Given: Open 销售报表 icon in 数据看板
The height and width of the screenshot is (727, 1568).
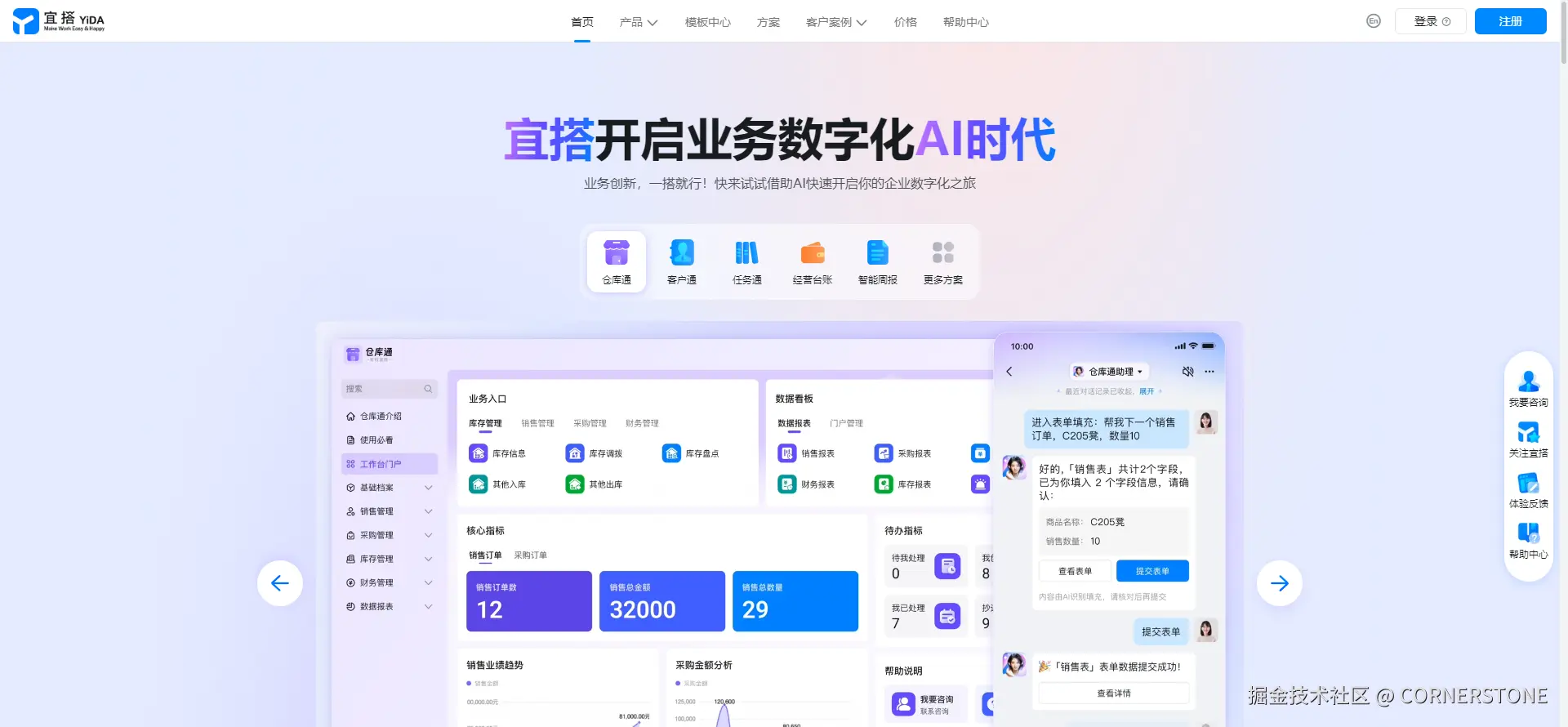Looking at the screenshot, I should point(787,453).
